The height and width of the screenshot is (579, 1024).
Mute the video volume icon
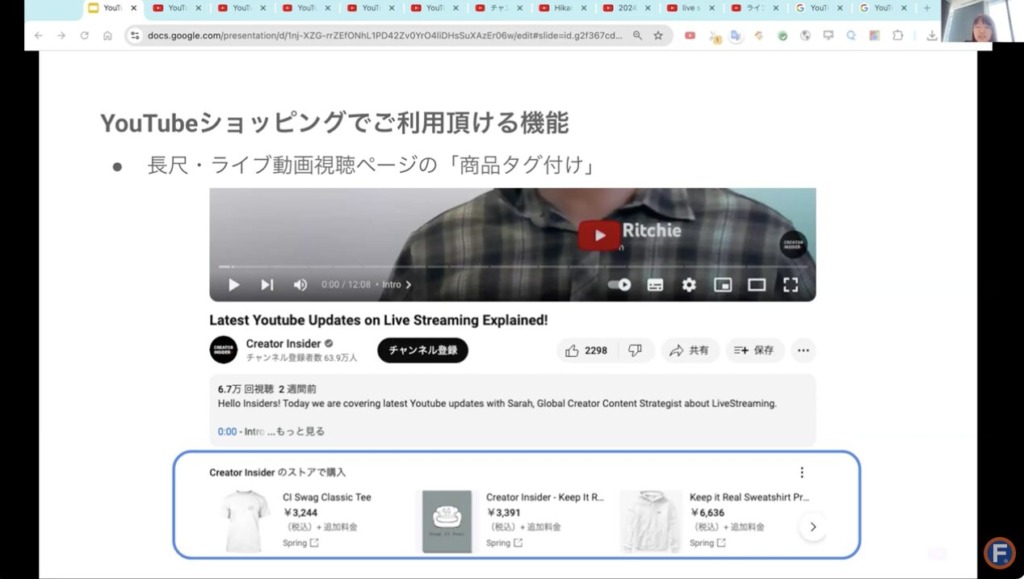(x=300, y=285)
